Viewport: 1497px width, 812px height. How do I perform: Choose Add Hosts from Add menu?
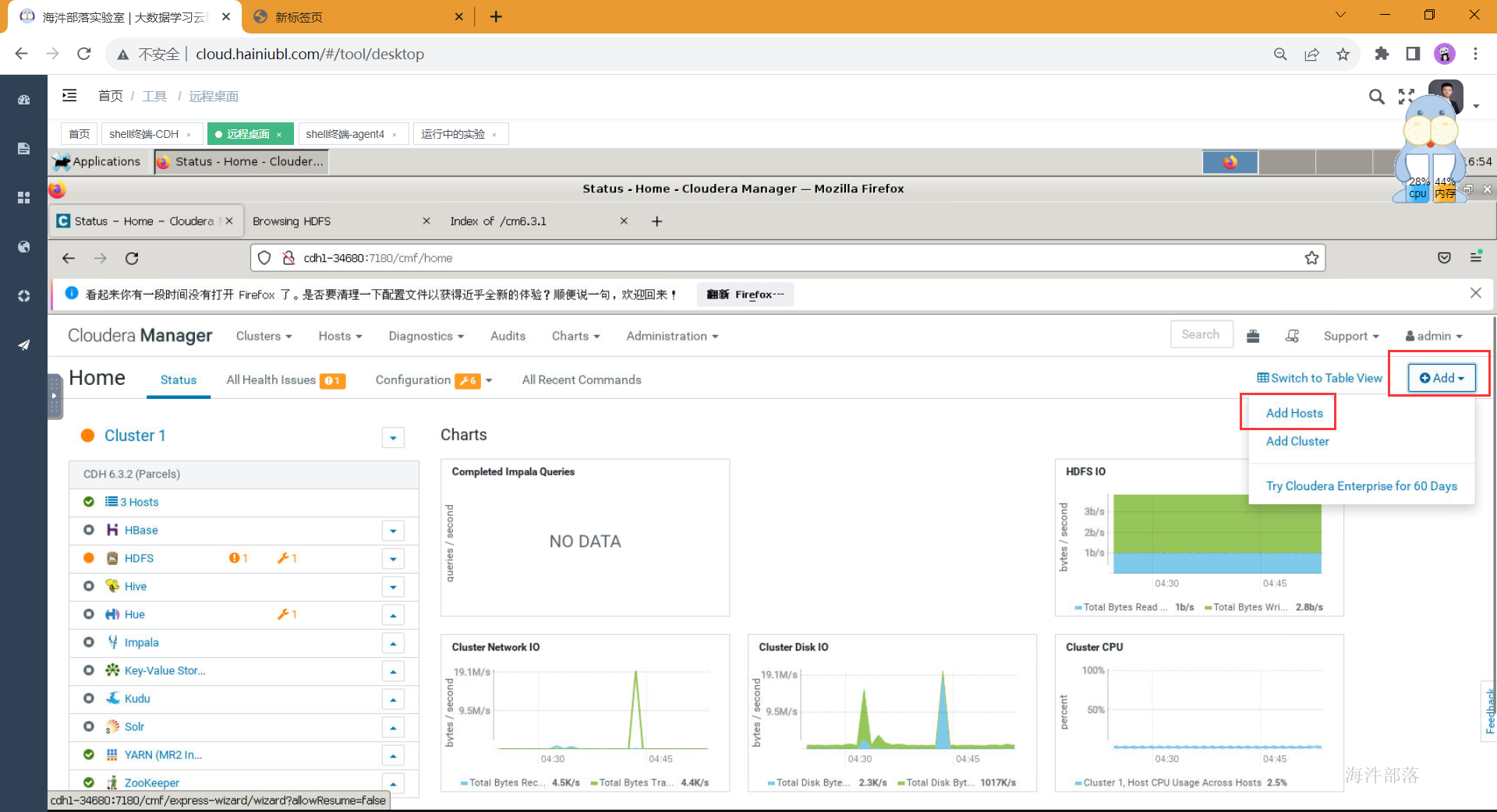(1294, 413)
